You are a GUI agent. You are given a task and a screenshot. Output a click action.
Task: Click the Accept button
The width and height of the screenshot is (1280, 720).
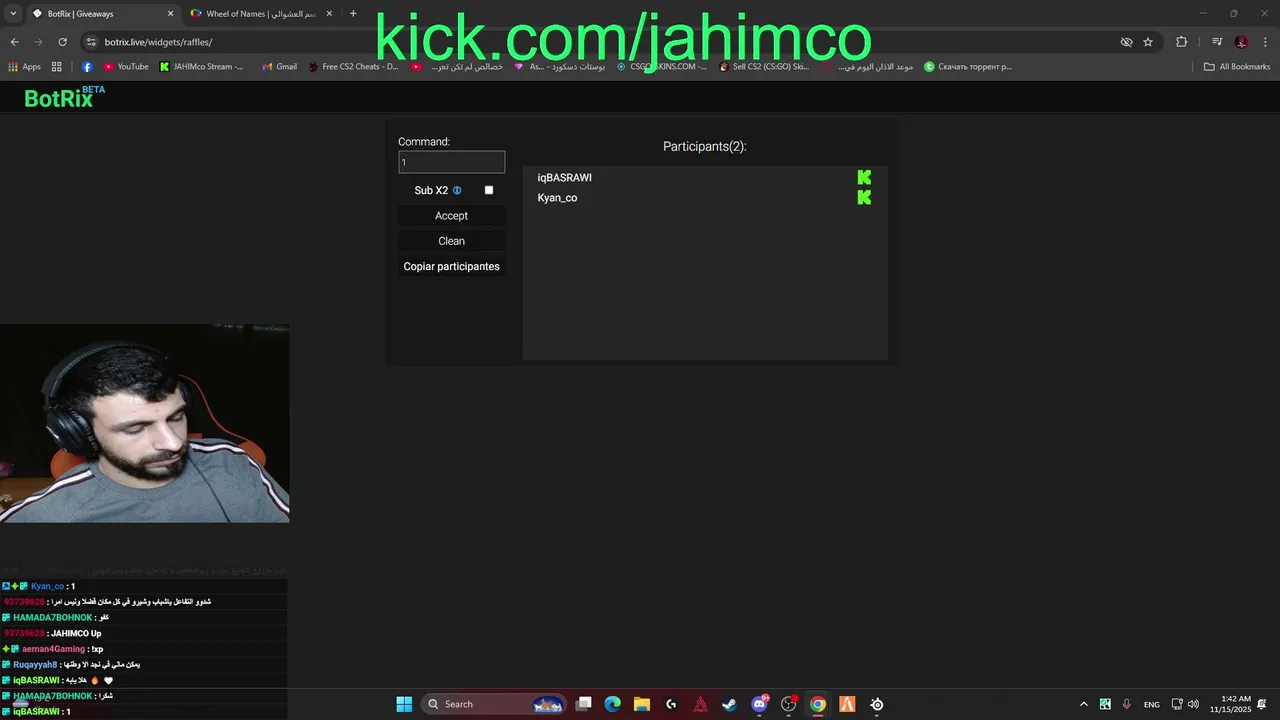coord(451,216)
